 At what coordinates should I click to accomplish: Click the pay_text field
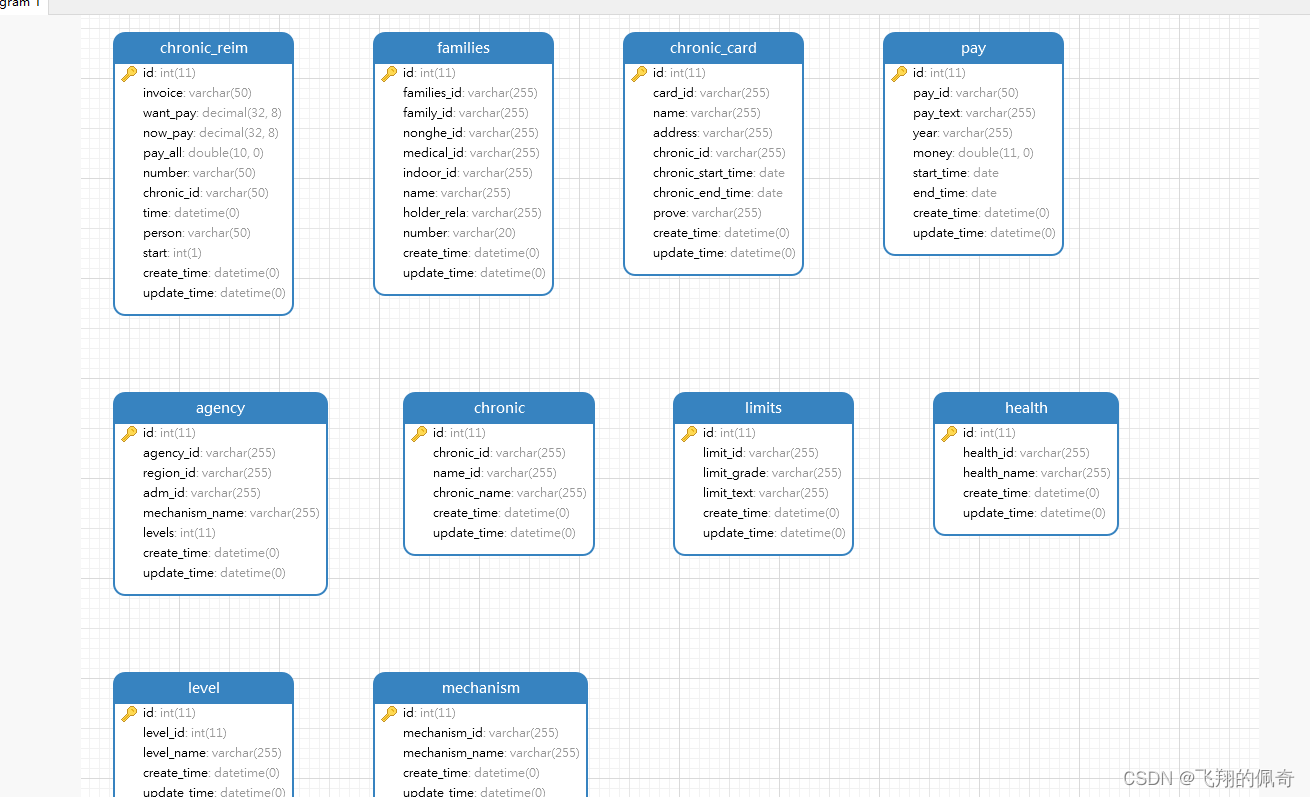click(974, 113)
